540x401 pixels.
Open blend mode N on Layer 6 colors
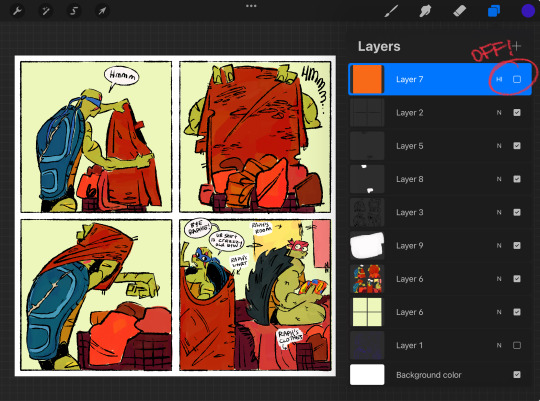tap(499, 278)
